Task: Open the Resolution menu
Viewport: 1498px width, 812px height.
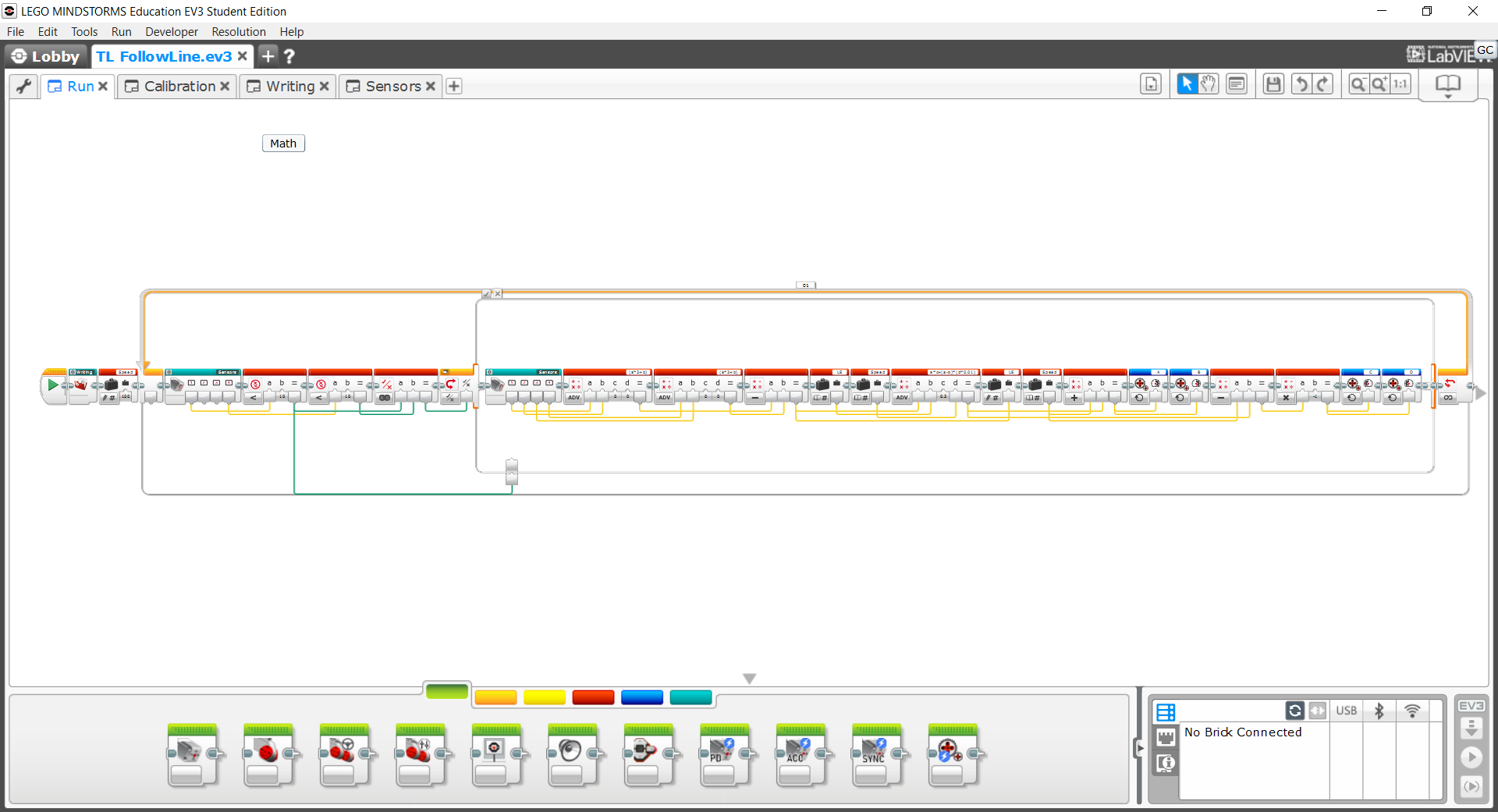Action: (x=239, y=32)
